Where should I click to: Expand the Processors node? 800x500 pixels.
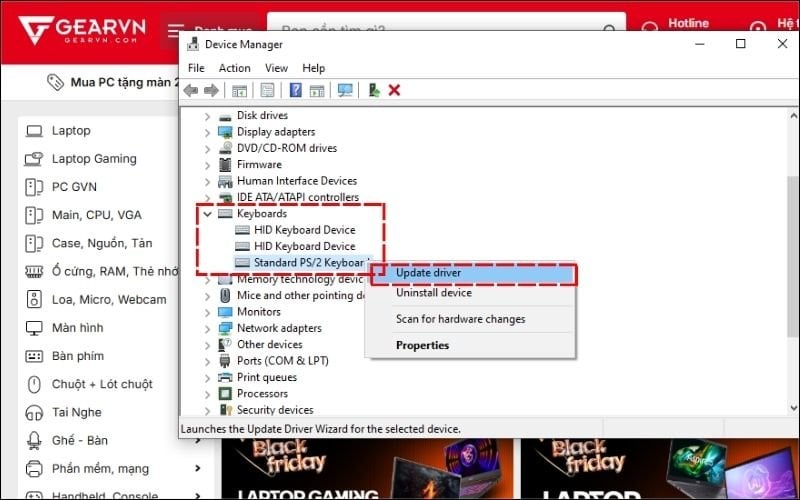pyautogui.click(x=207, y=394)
